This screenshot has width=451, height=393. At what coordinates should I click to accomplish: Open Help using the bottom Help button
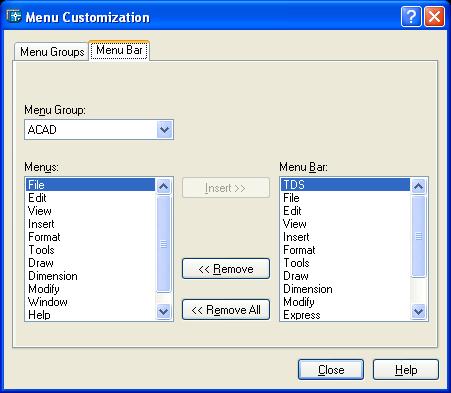(x=406, y=370)
